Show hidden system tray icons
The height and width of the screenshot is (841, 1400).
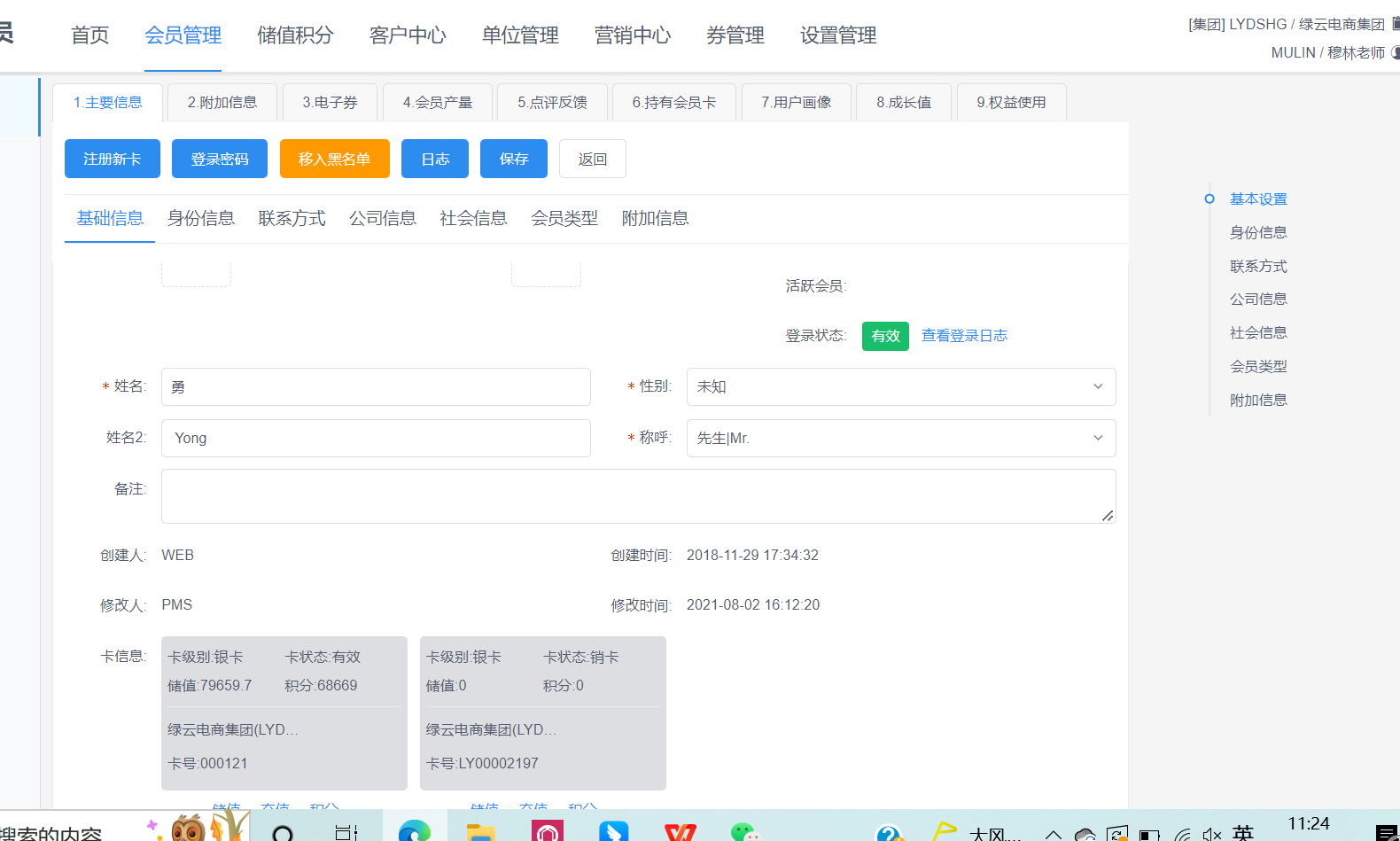pyautogui.click(x=1054, y=834)
